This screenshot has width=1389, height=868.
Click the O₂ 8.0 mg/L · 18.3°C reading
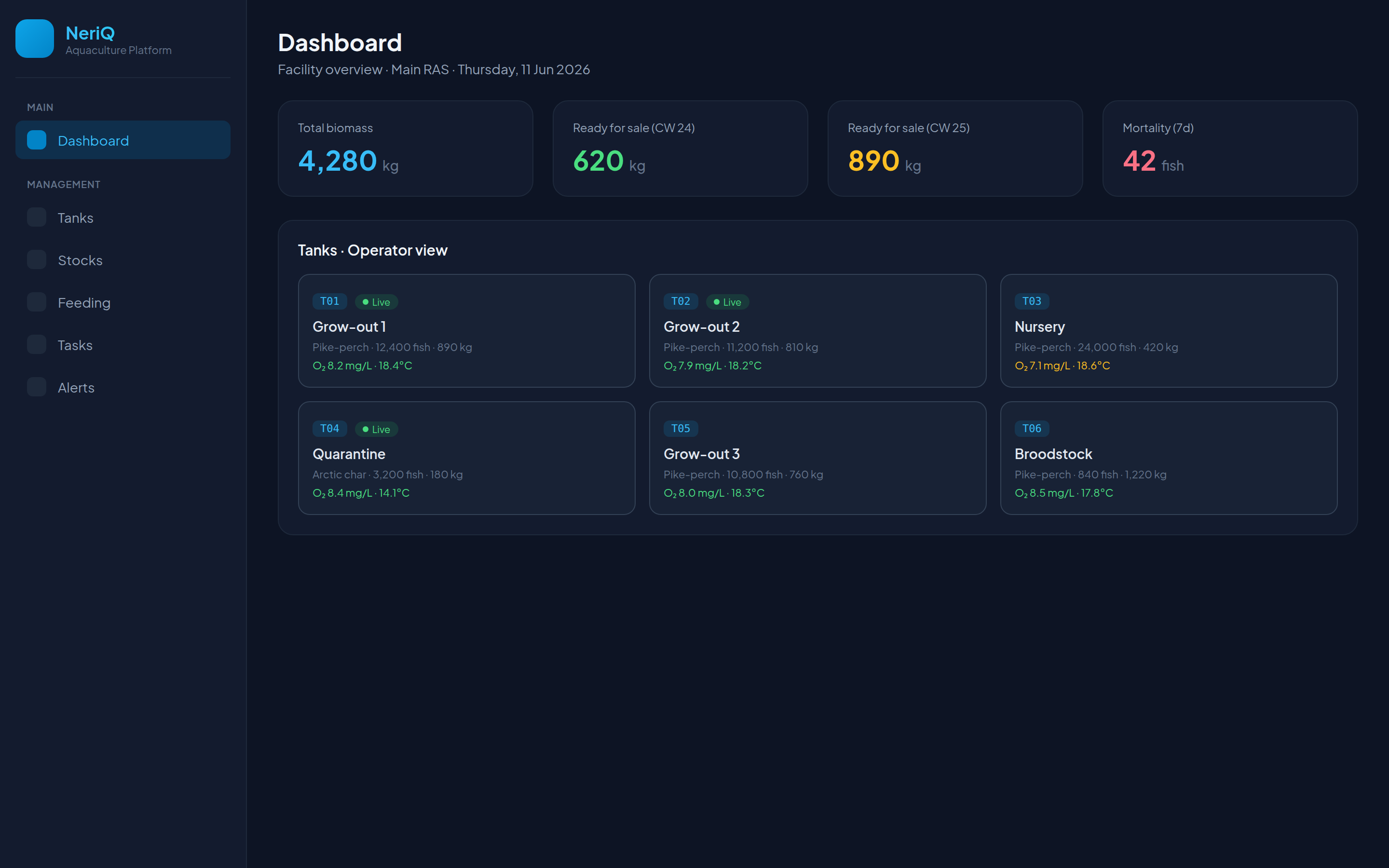click(x=714, y=493)
